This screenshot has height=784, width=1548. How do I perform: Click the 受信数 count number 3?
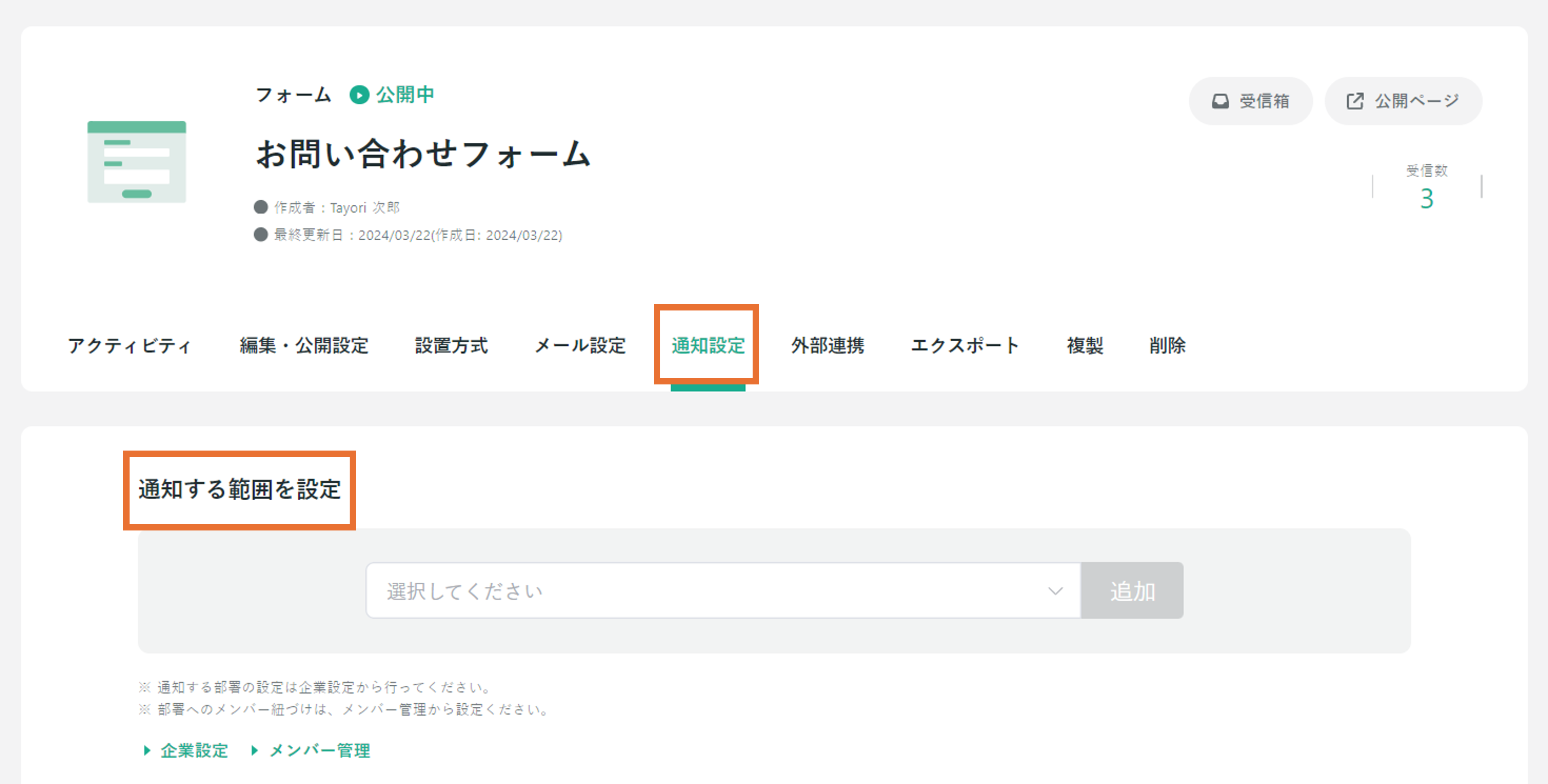click(x=1427, y=199)
